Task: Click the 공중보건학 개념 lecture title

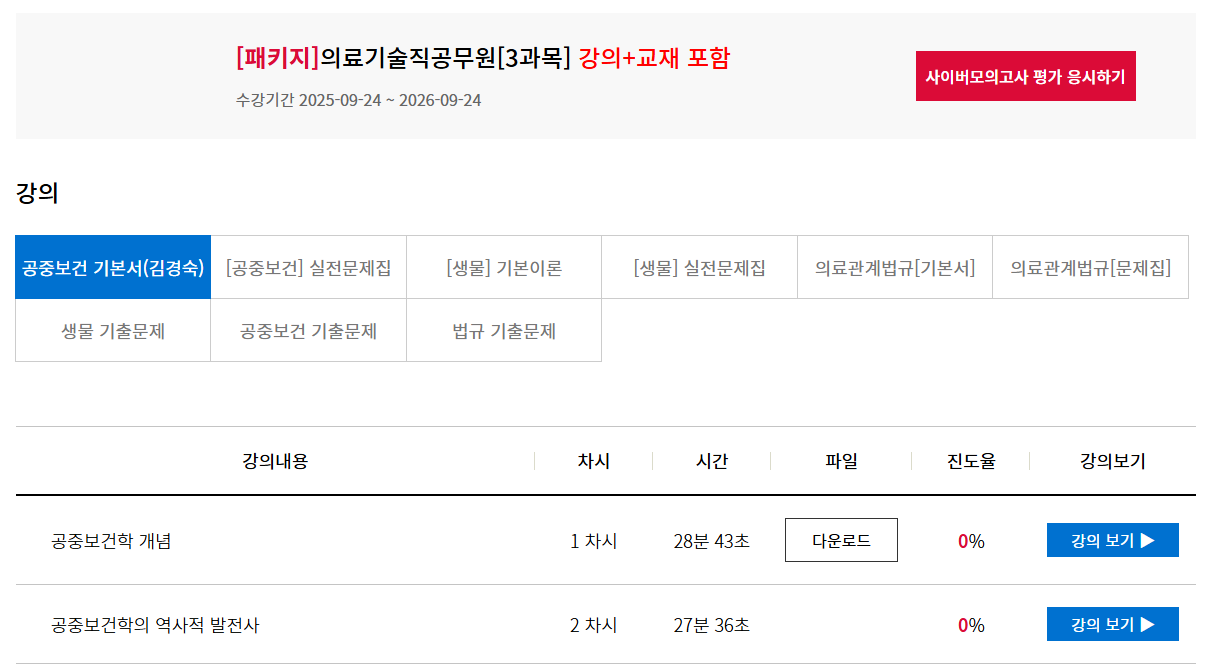Action: [111, 542]
